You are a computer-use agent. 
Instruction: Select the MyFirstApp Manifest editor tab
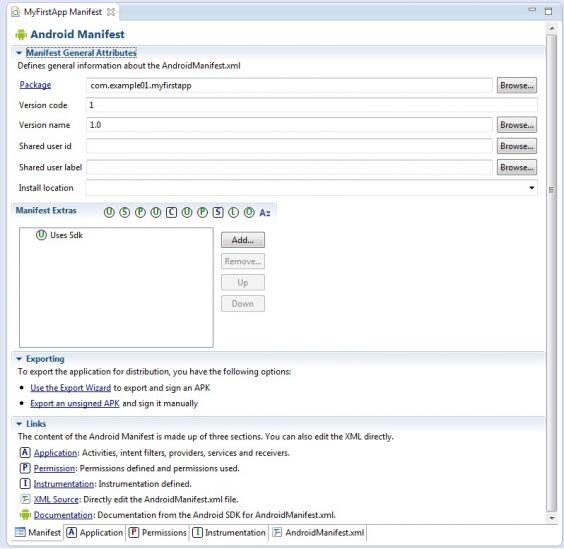(x=63, y=12)
